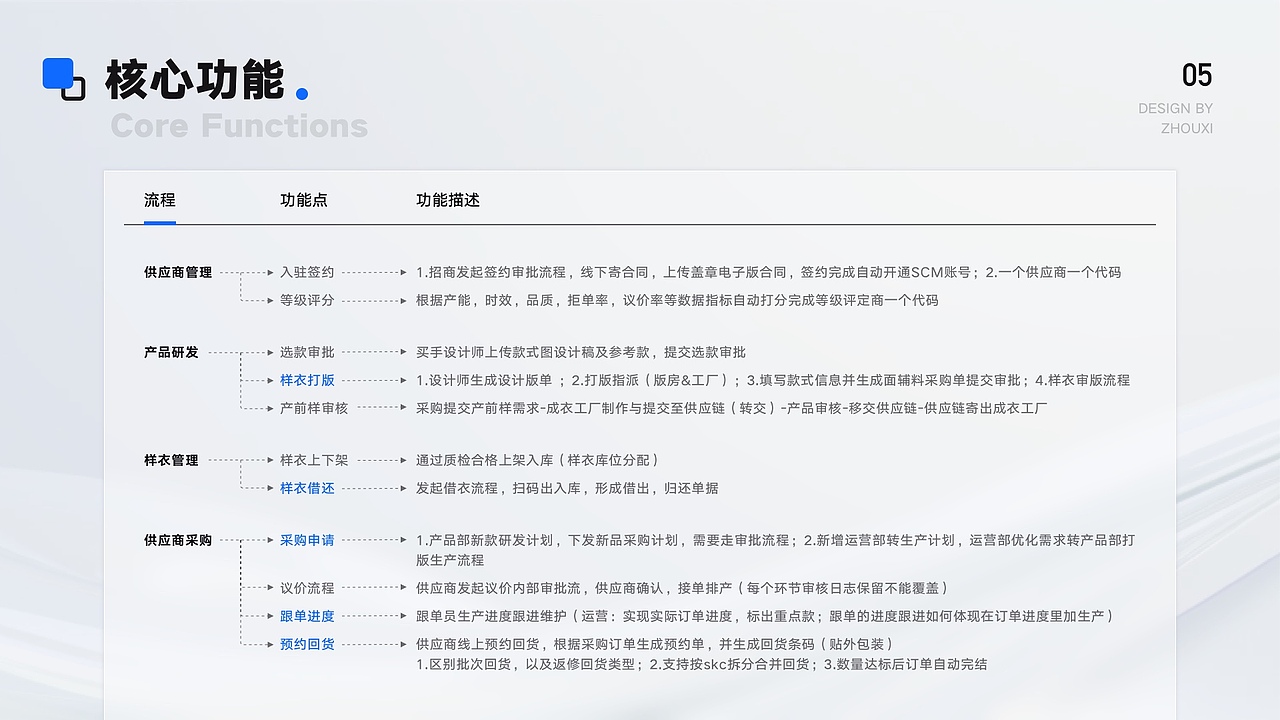Click the 产前样审核 function point
This screenshot has width=1280, height=720.
click(314, 408)
